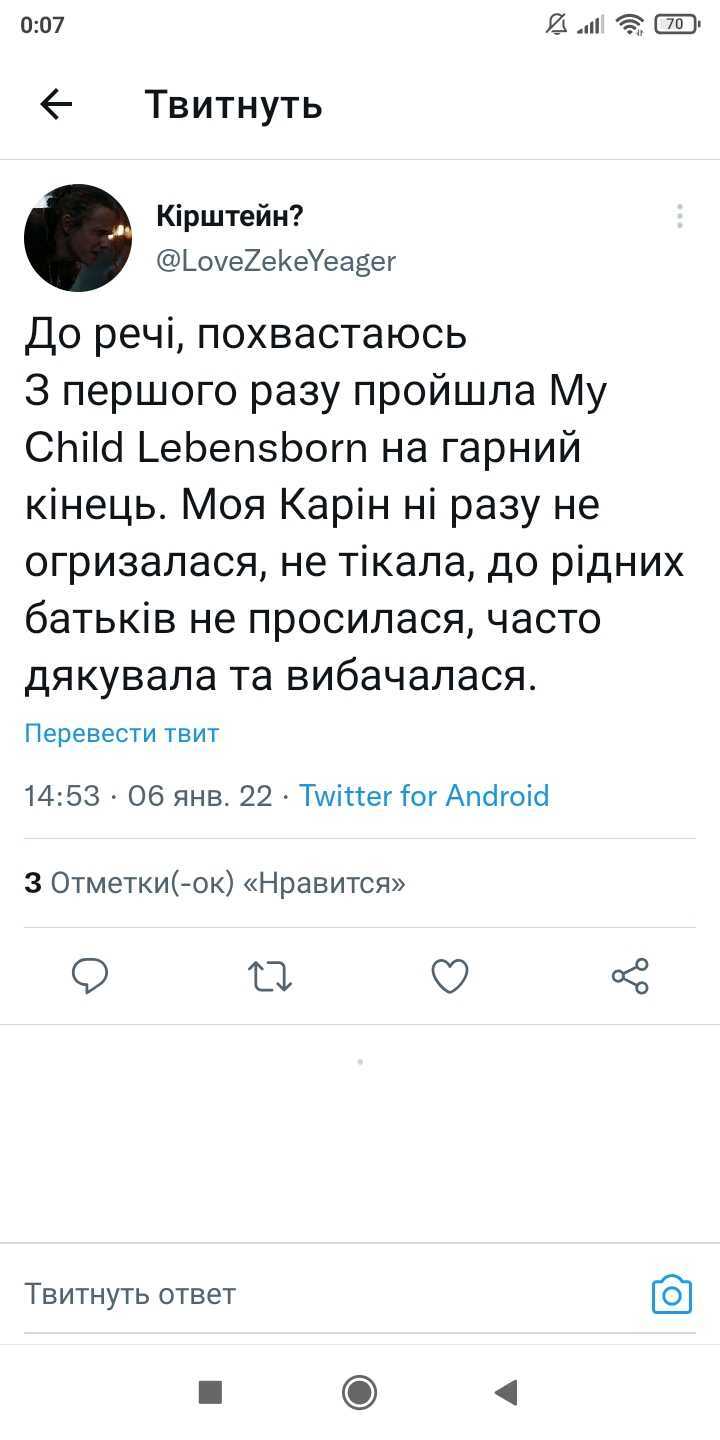
Task: Tap the Android home circle button
Action: (x=359, y=1392)
